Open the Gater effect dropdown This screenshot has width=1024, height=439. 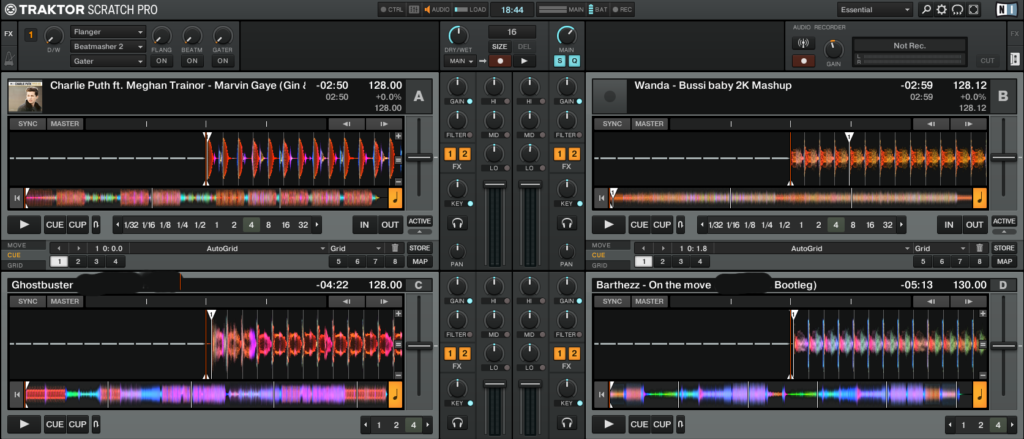point(108,61)
